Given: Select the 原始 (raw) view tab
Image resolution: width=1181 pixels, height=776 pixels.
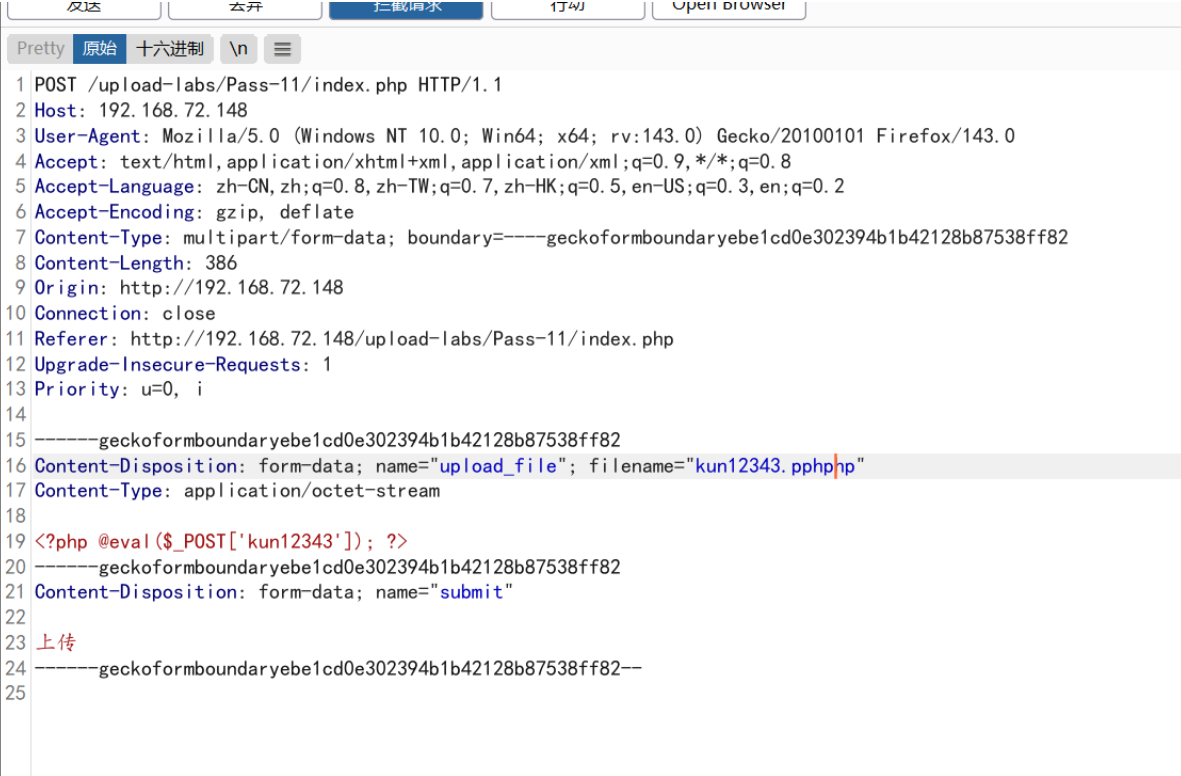Looking at the screenshot, I should click(99, 49).
